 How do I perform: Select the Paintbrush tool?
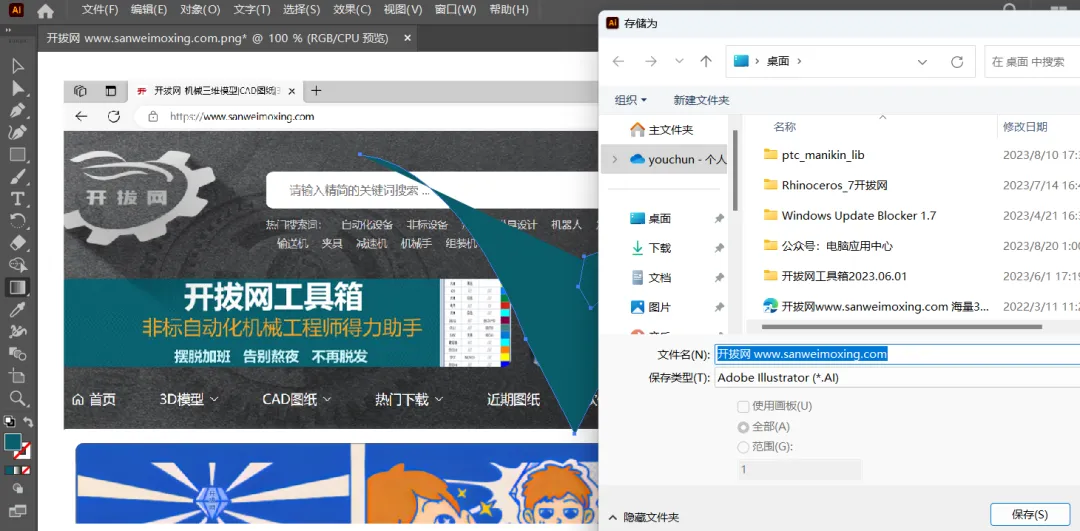(x=18, y=176)
